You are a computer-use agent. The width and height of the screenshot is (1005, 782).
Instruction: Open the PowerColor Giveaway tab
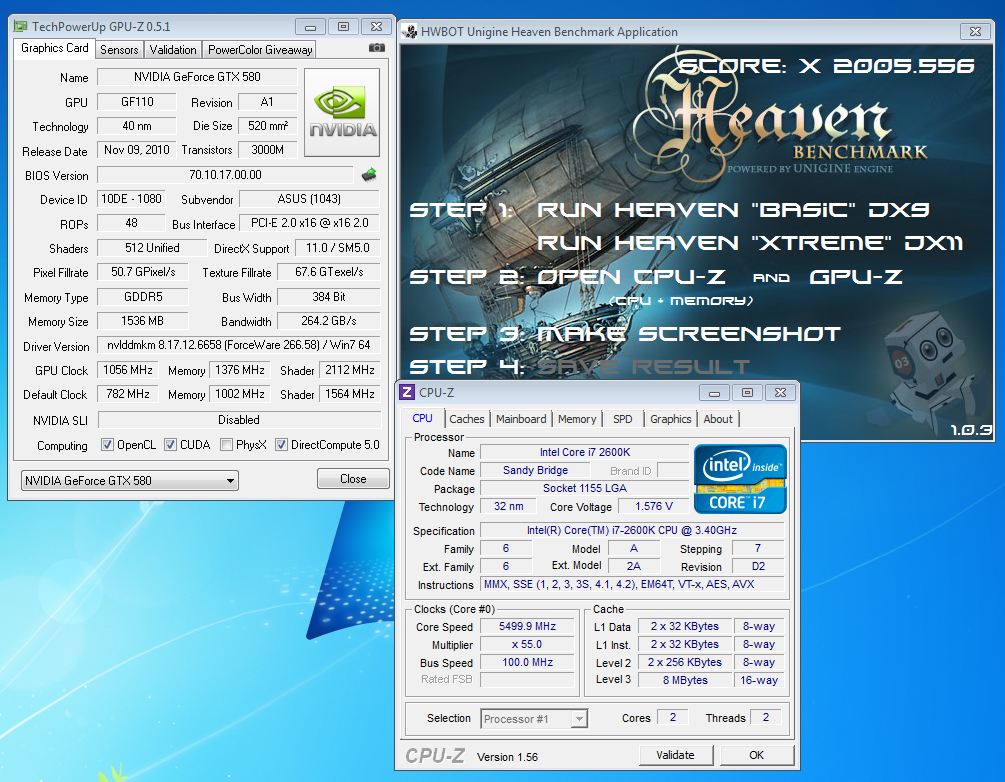(x=260, y=49)
